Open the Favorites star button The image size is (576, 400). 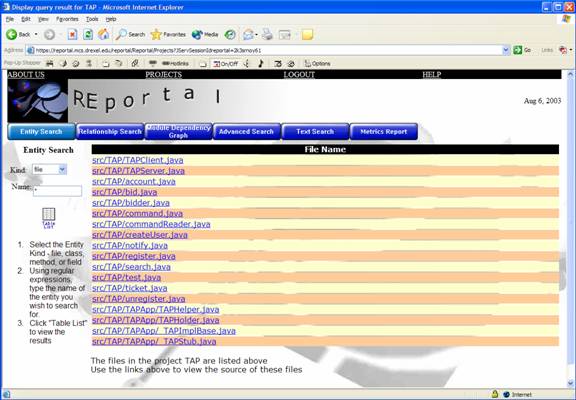[x=168, y=35]
